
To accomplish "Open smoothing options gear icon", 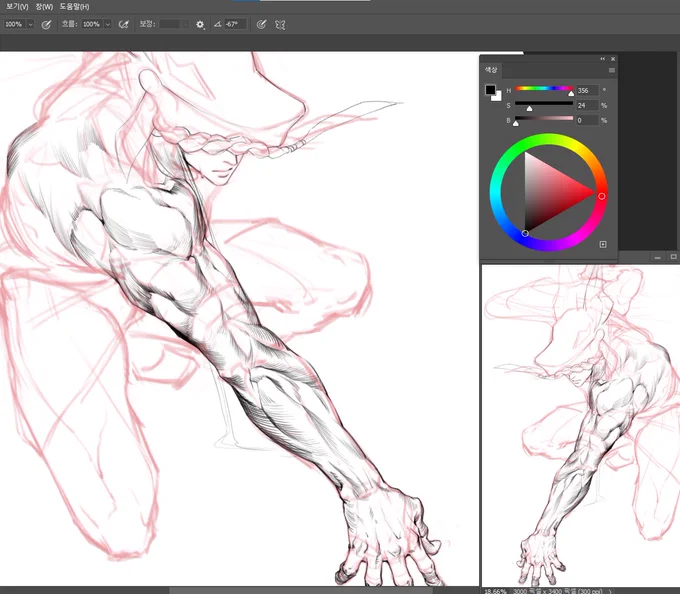I will tap(200, 25).
